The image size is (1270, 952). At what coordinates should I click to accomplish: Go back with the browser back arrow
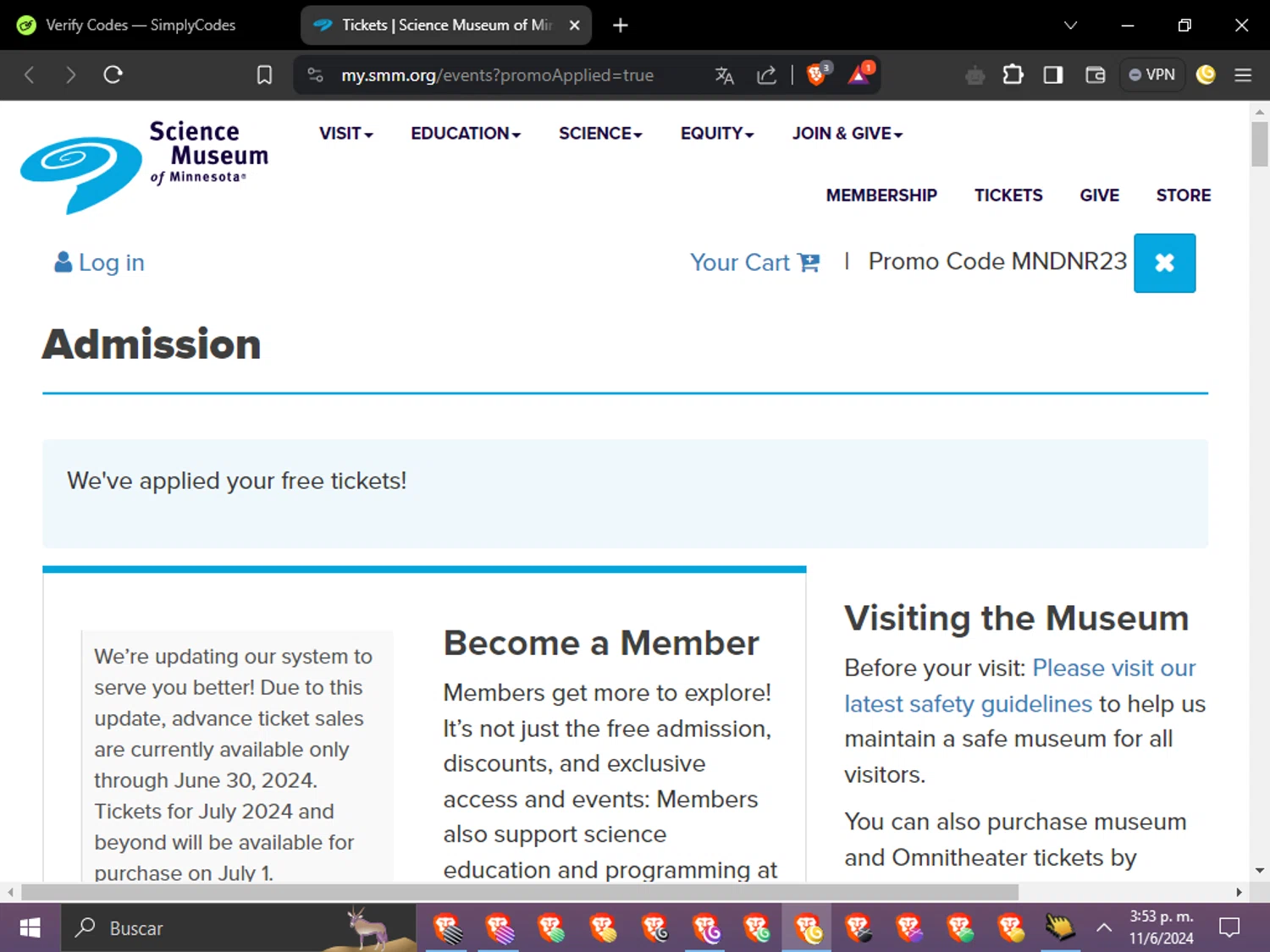(x=30, y=75)
